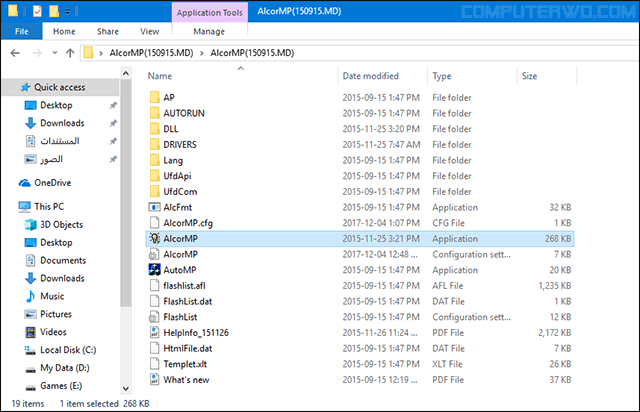This screenshot has width=640, height=412.
Task: Select the HelpInfo_151126 PDF icon
Action: click(154, 332)
